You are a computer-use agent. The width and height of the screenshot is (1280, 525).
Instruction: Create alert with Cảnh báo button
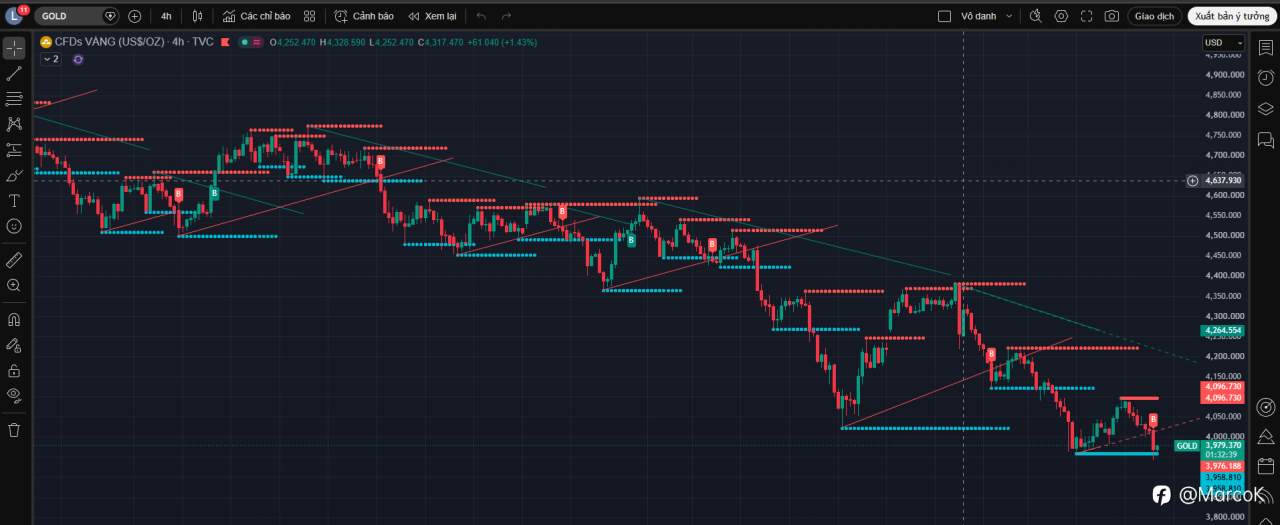tap(364, 16)
